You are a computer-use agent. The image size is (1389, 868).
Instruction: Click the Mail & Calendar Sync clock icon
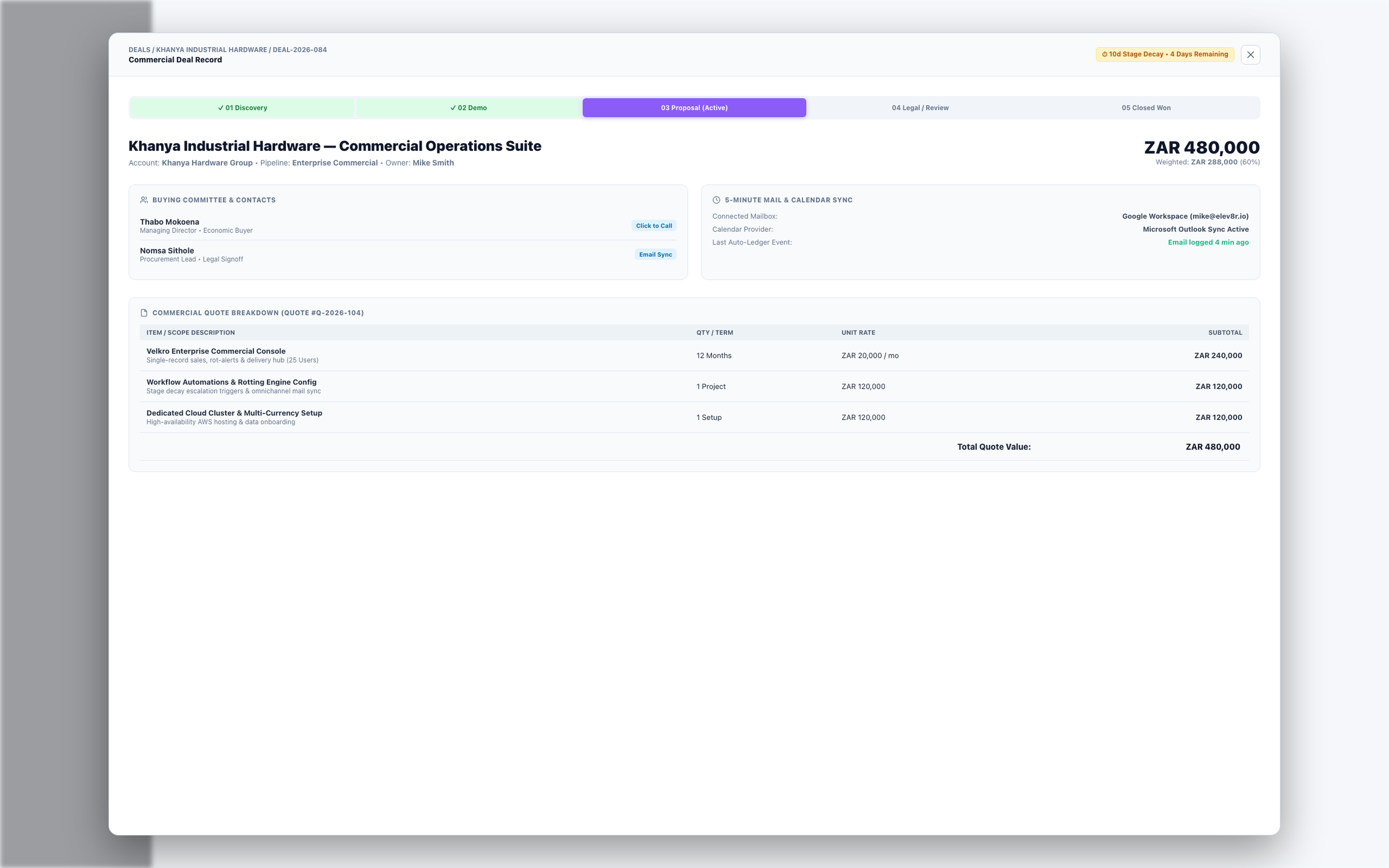point(716,200)
